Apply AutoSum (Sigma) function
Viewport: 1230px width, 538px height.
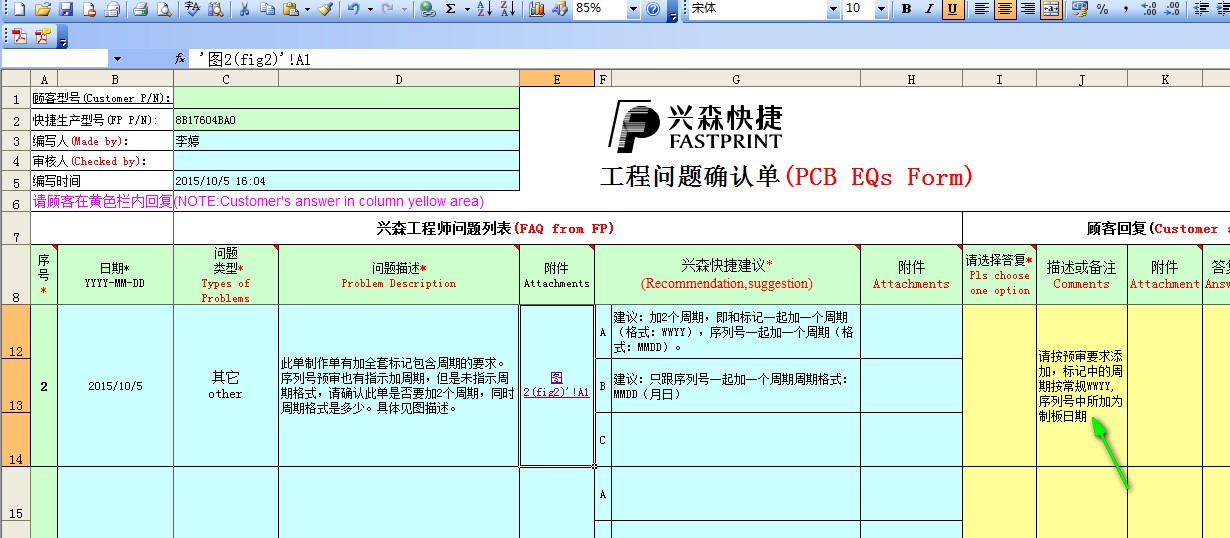coord(451,9)
